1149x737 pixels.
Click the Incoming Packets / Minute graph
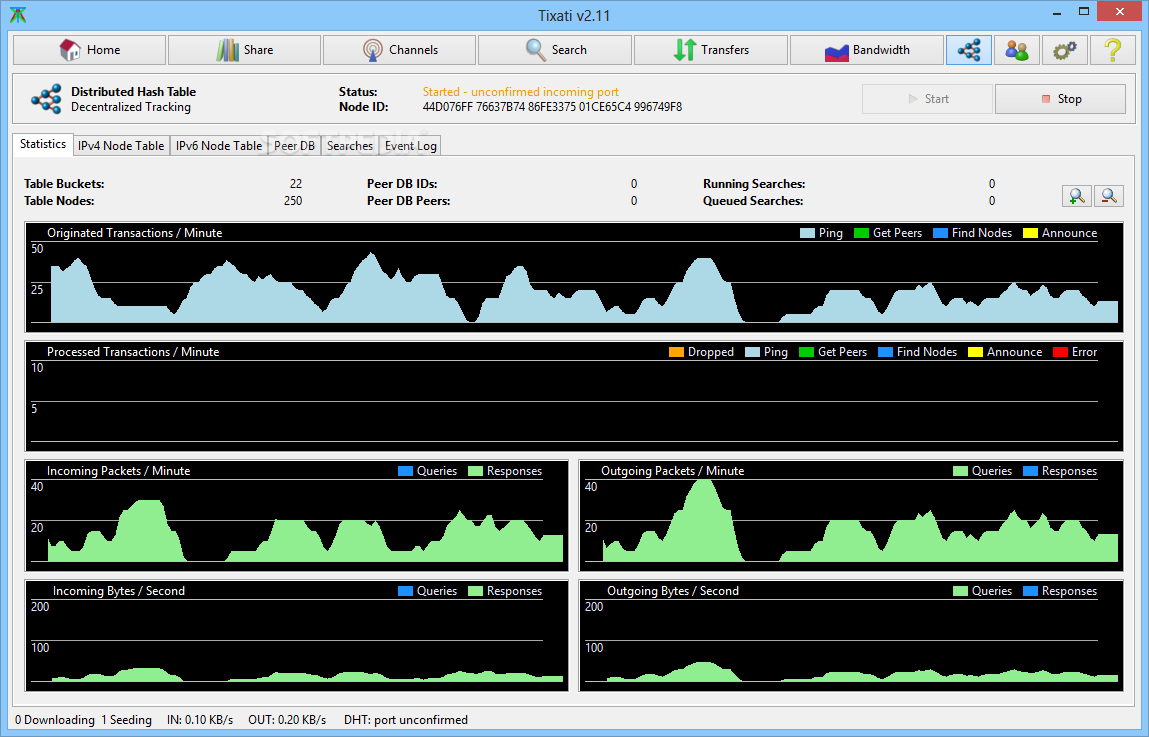pos(297,516)
